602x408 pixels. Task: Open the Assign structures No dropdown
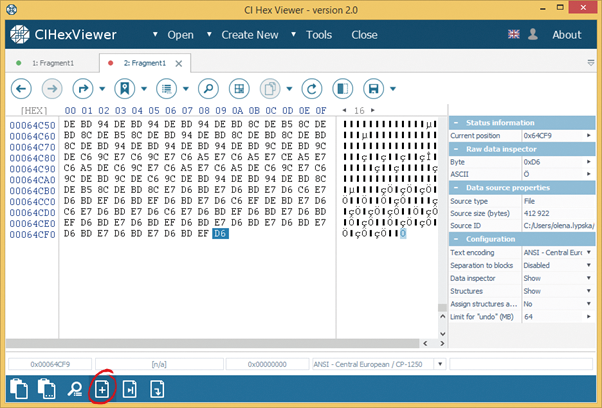(x=589, y=304)
